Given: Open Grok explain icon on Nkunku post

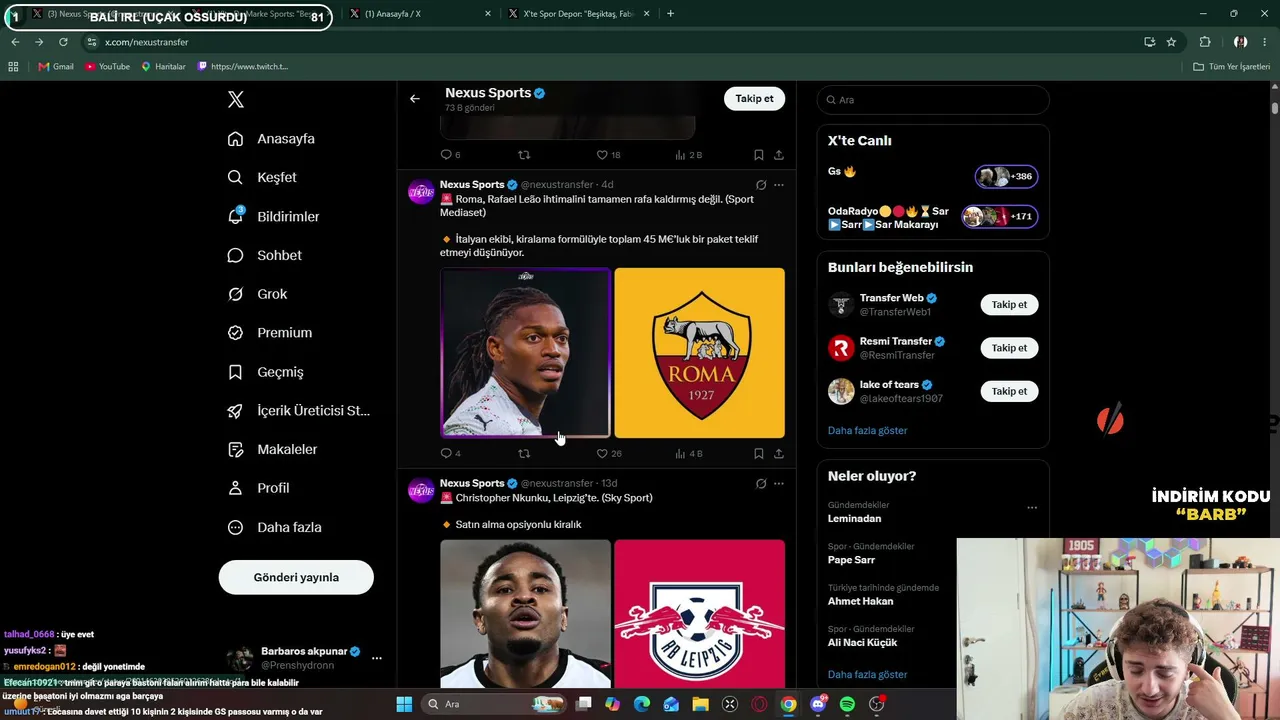Looking at the screenshot, I should tap(761, 483).
